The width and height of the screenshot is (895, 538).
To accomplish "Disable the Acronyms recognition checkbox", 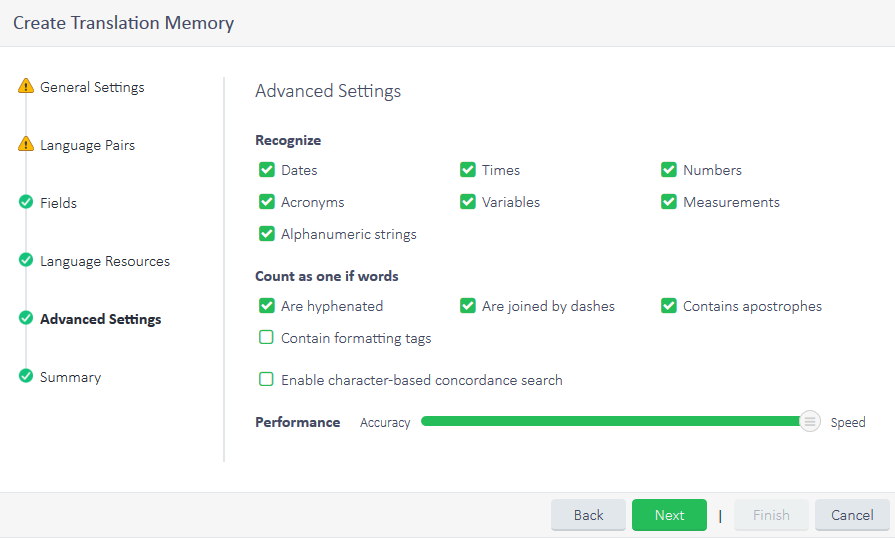I will (x=267, y=202).
